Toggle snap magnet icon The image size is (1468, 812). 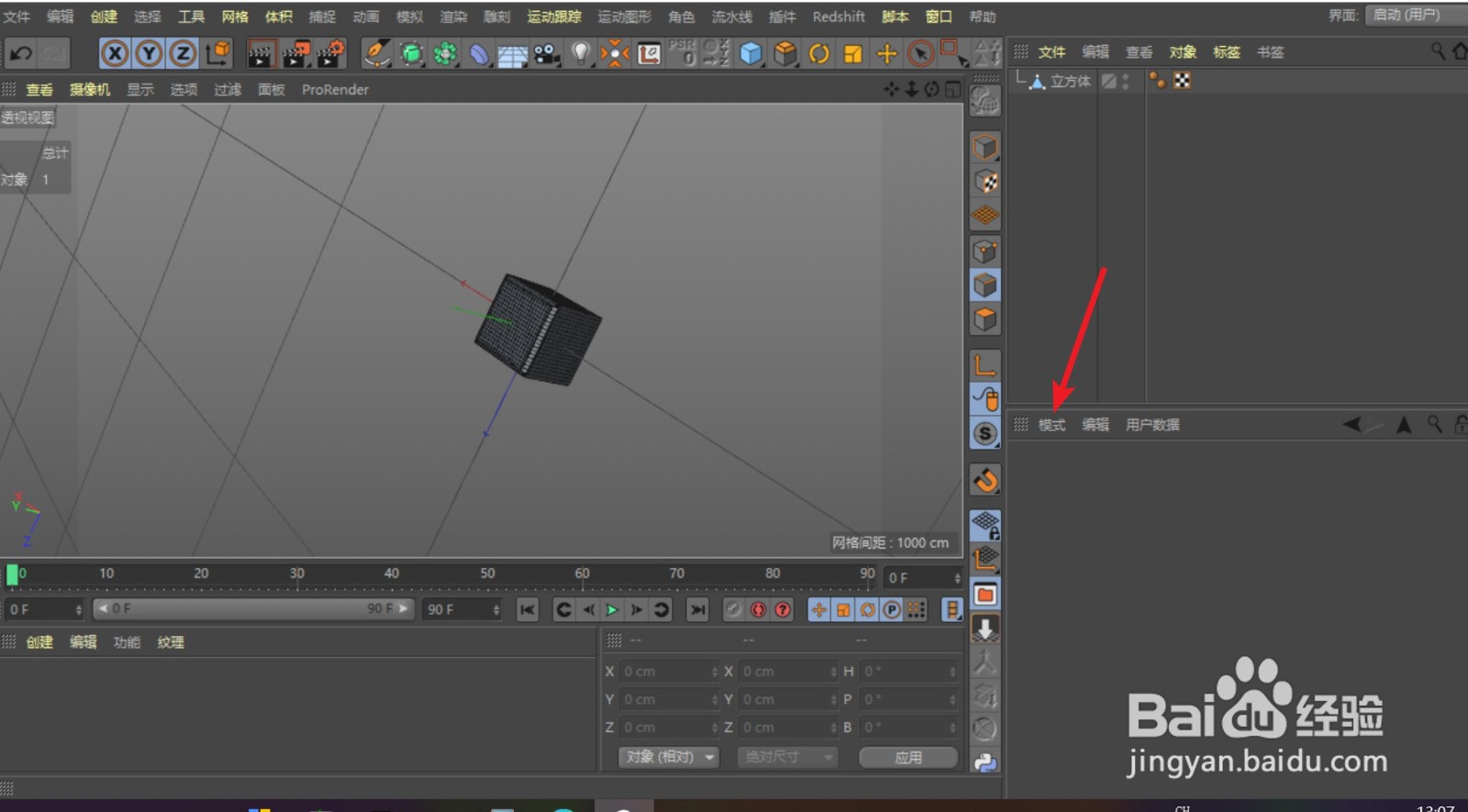coord(985,480)
